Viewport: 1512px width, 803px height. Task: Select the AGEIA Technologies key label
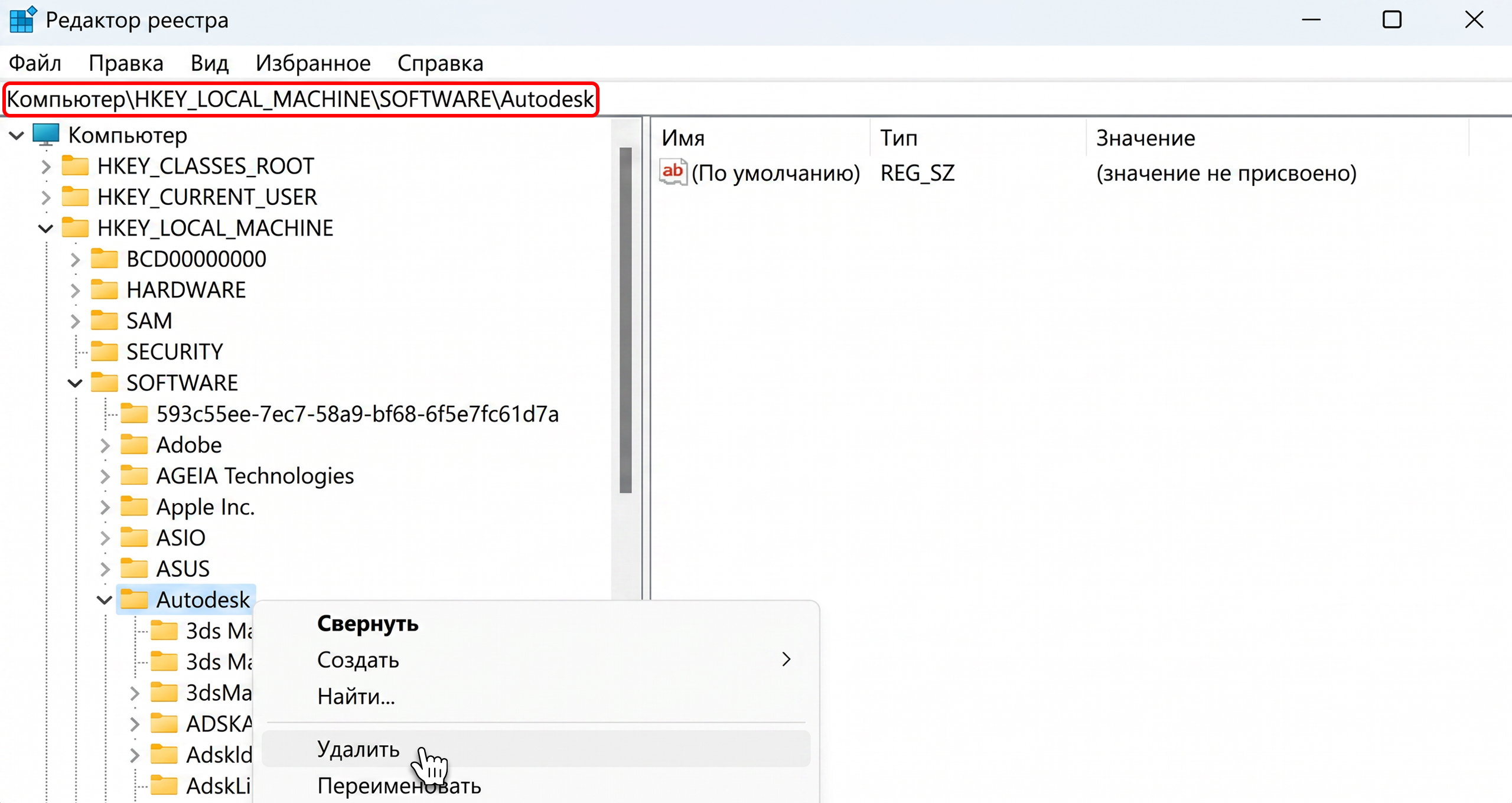pyautogui.click(x=255, y=475)
